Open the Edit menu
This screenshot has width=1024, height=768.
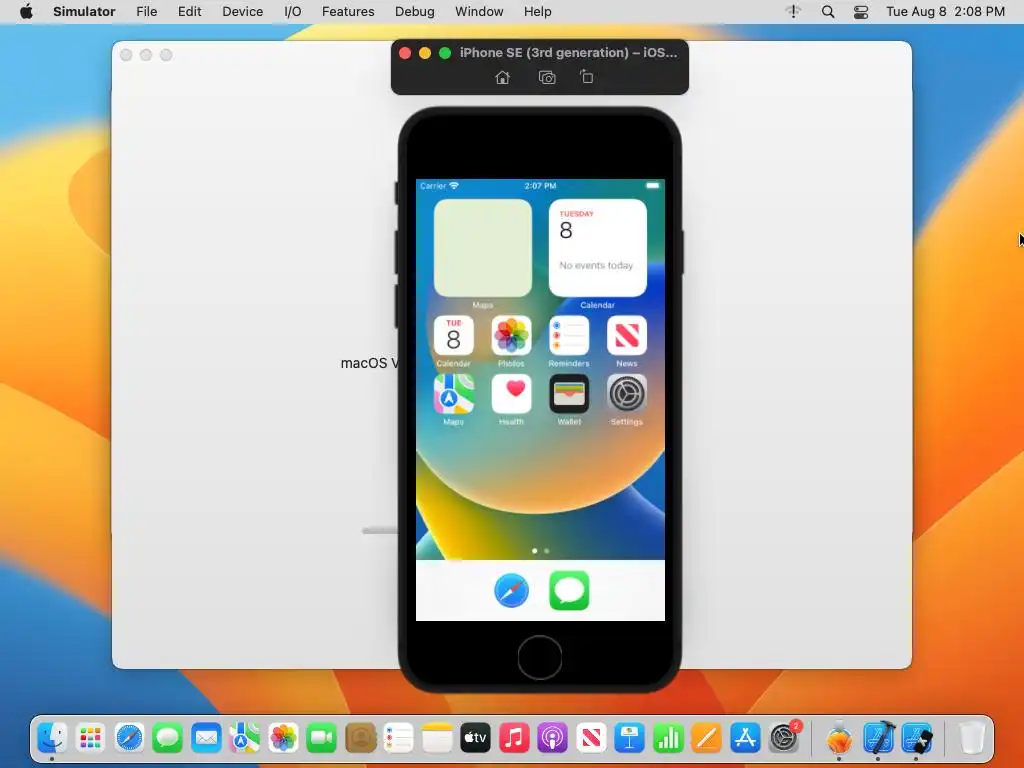pos(189,12)
